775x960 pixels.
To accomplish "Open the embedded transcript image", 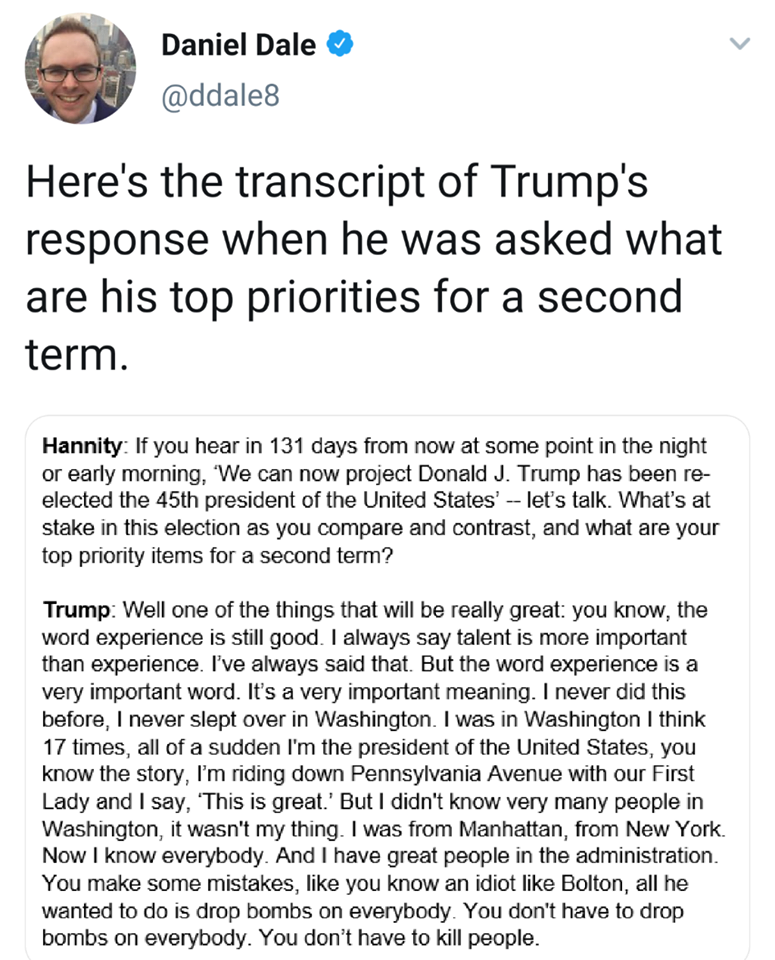I will [388, 687].
